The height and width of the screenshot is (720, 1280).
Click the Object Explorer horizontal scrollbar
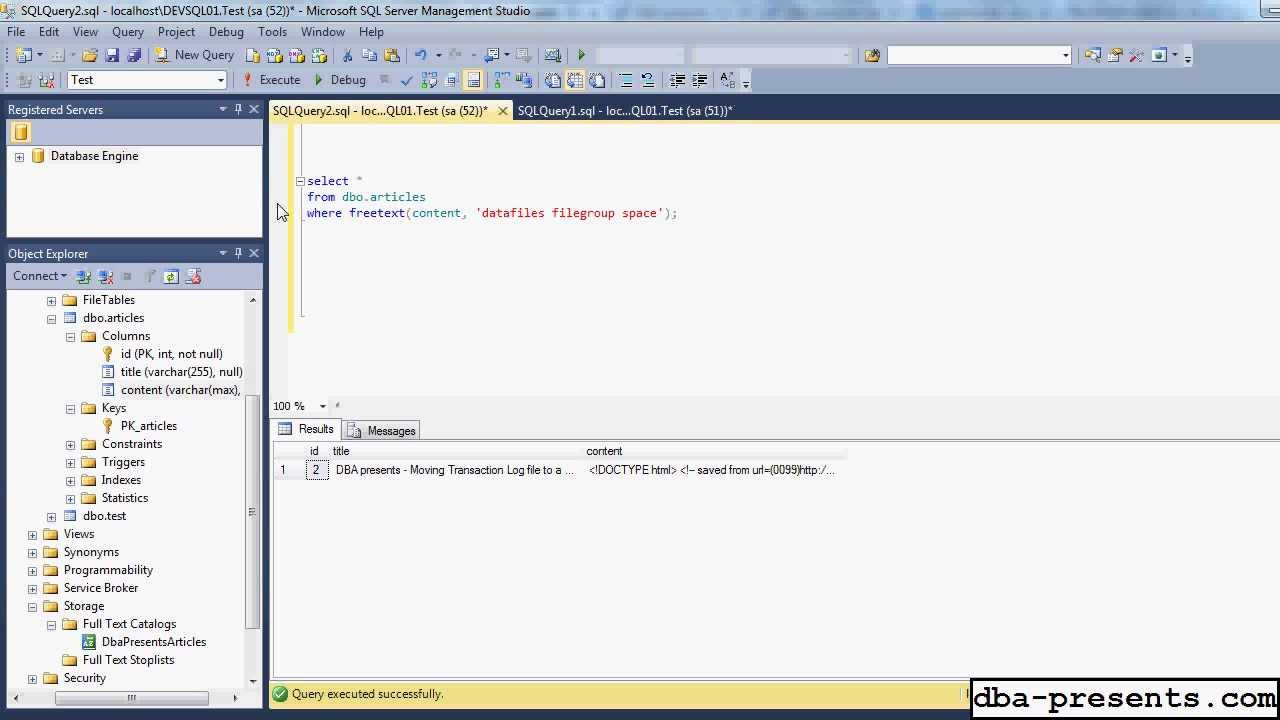tap(130, 698)
